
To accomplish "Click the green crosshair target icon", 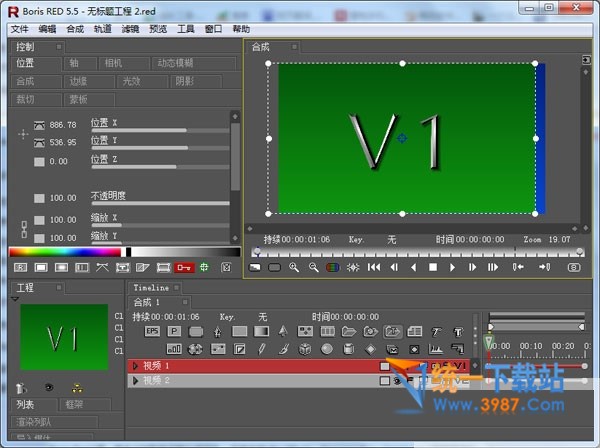I will click(x=204, y=268).
